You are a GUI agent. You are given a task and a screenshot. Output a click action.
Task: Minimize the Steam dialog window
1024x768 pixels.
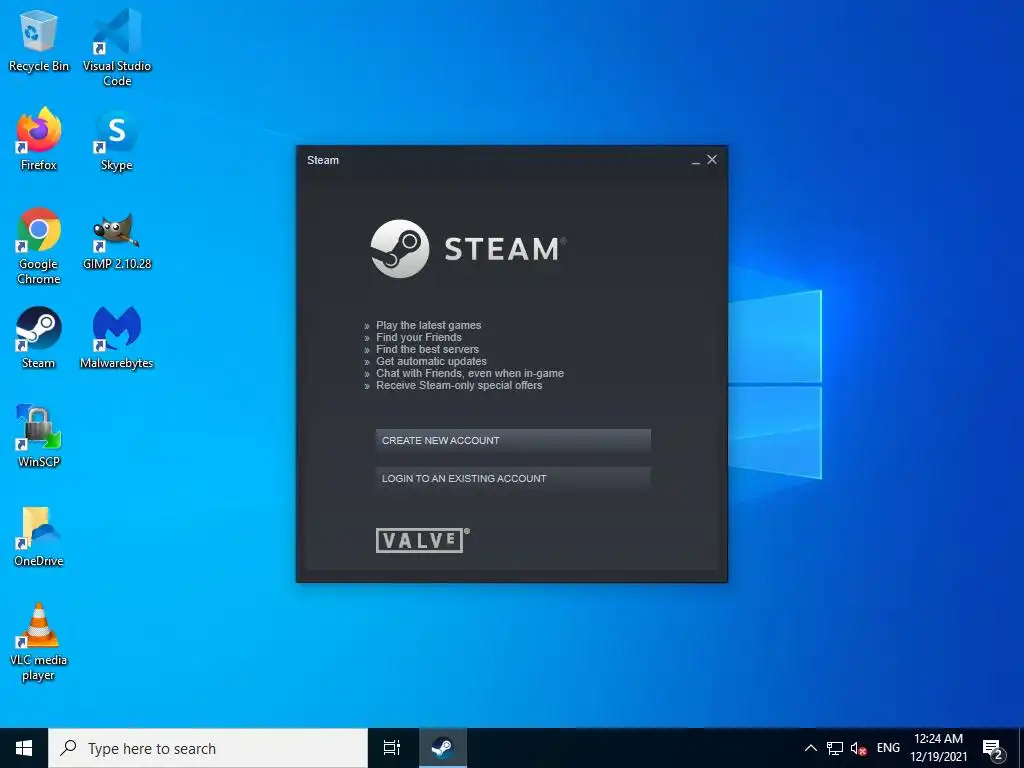point(696,160)
